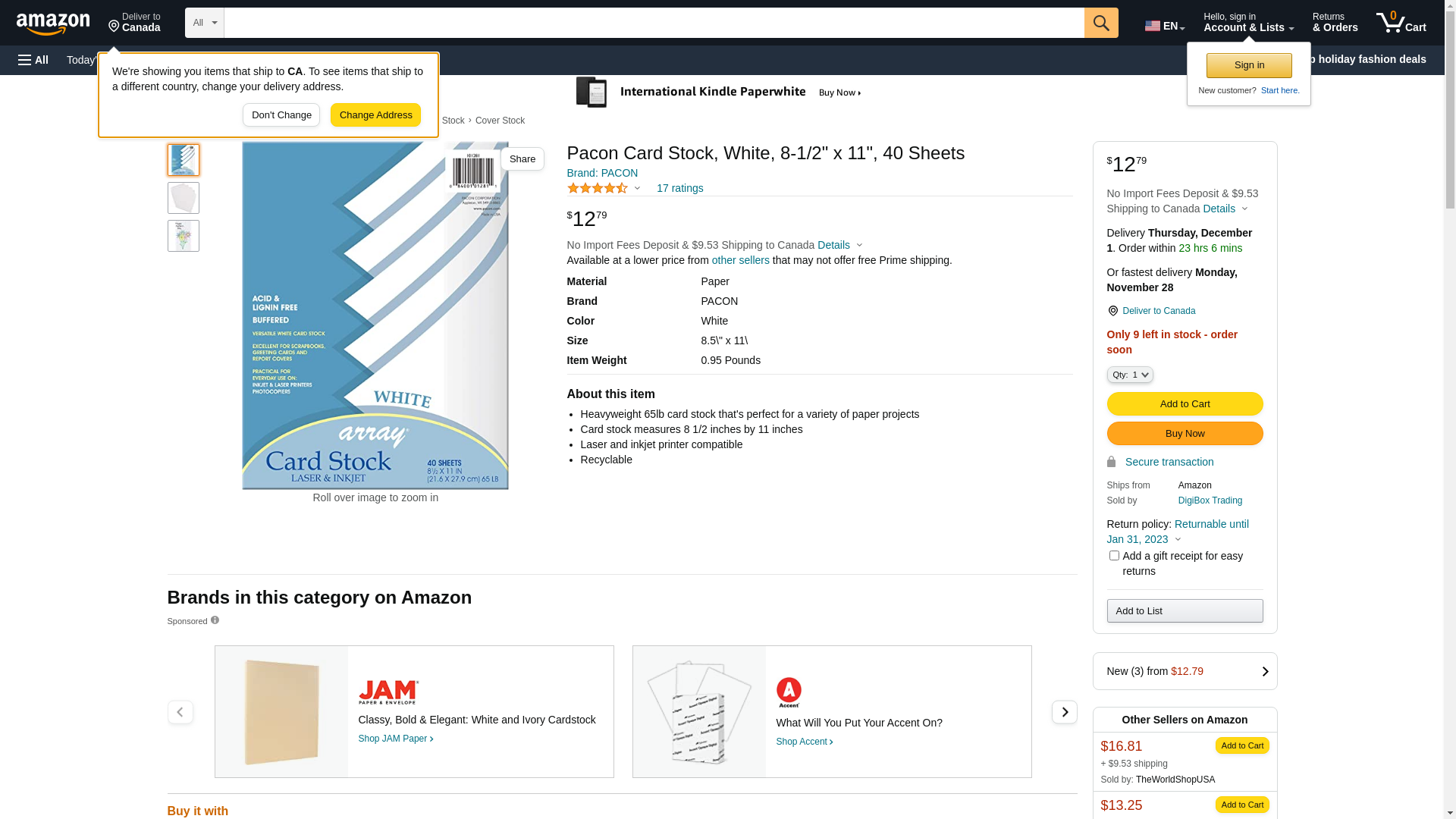Open the All hamburger menu
The image size is (1456, 819).
33,60
